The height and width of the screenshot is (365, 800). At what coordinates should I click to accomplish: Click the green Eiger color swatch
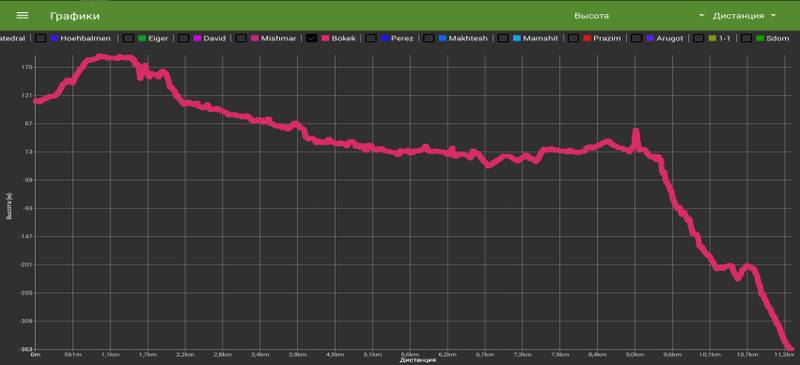click(x=142, y=38)
